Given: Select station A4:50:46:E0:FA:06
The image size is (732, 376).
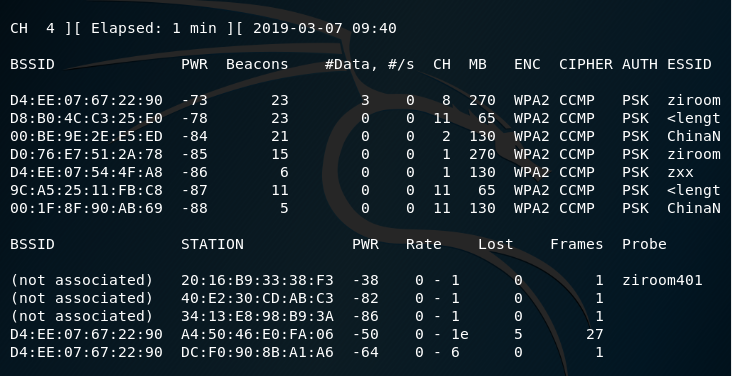Looking at the screenshot, I should [257, 334].
